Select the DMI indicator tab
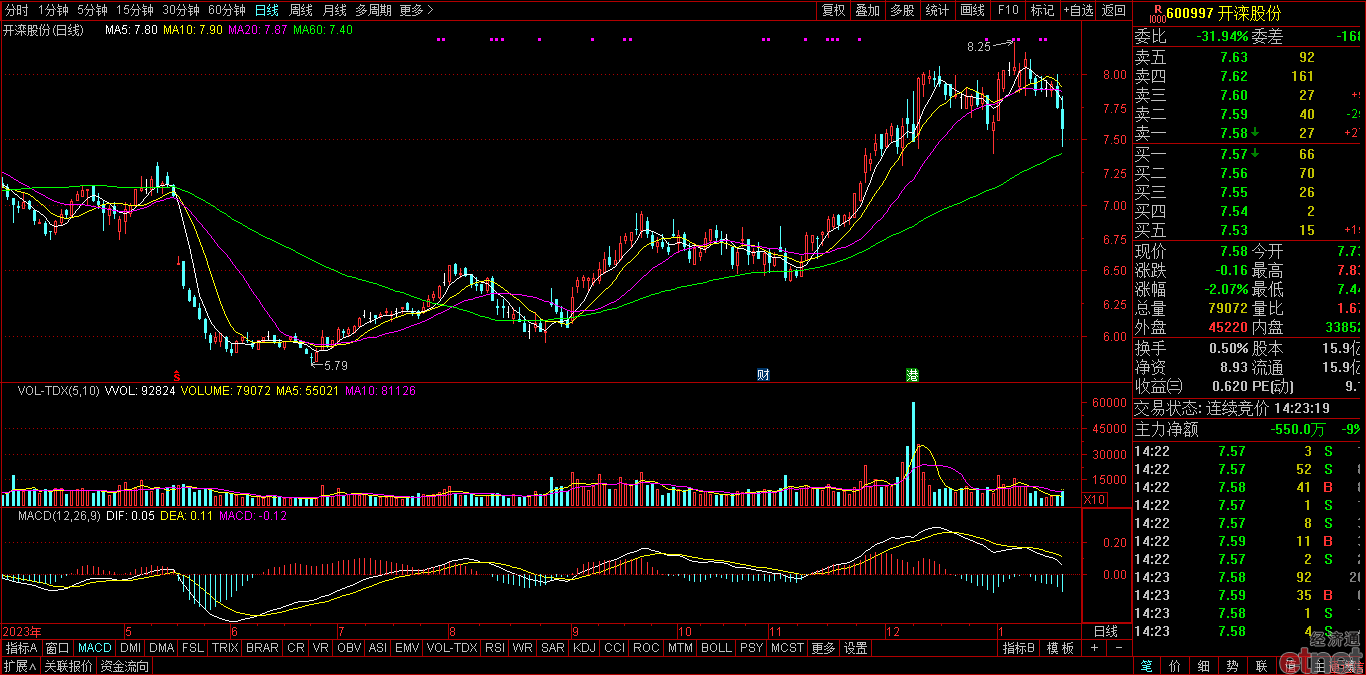Screen dimensions: 1366x675 tap(130, 648)
